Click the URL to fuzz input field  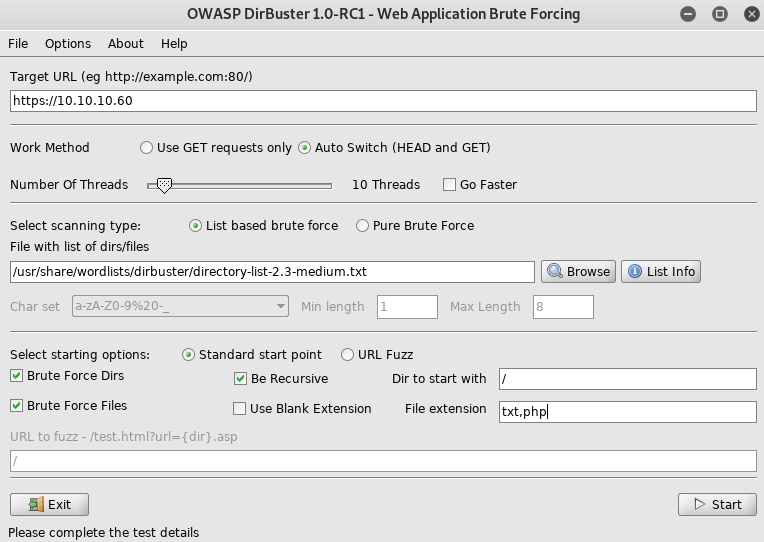[383, 461]
